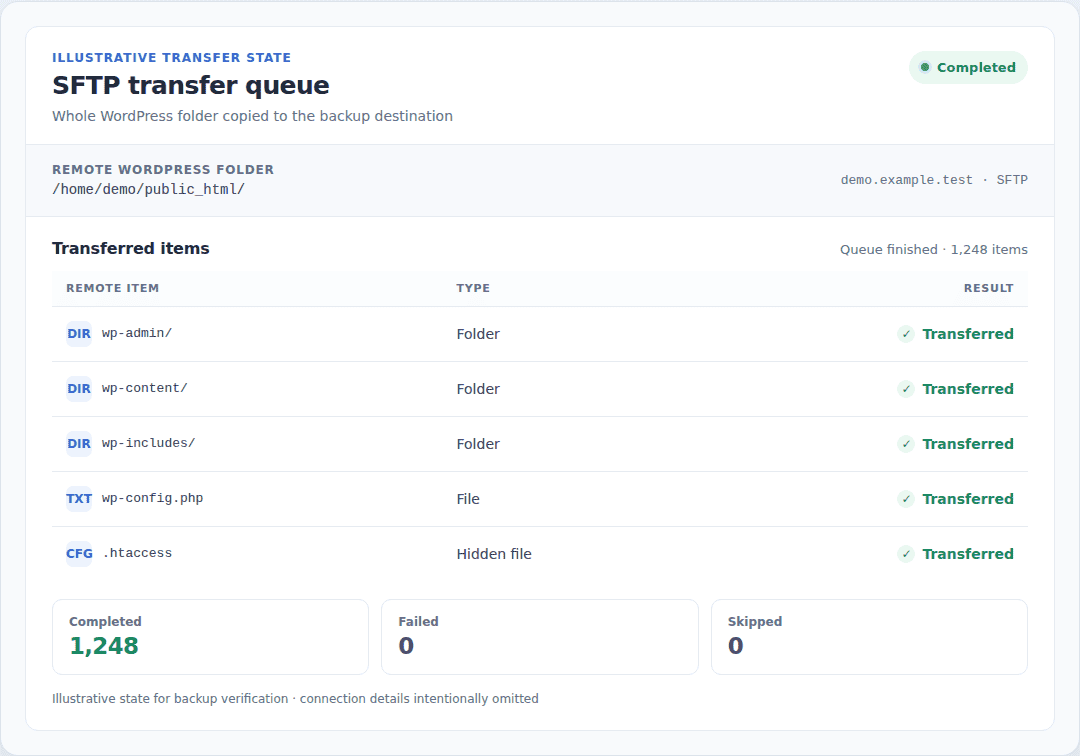1080x756 pixels.
Task: Click the DIR badge beside wp-includes/
Action: tap(79, 444)
